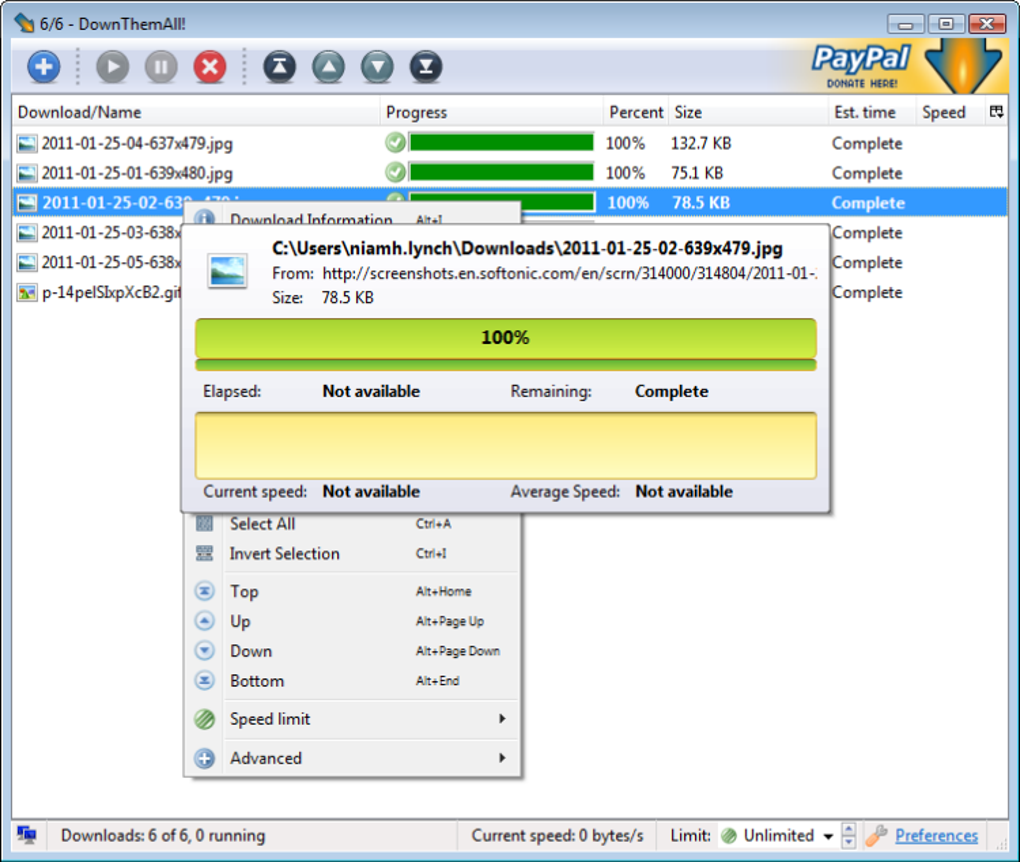Sort by the Est. time column header
The image size is (1020, 862).
(x=872, y=112)
